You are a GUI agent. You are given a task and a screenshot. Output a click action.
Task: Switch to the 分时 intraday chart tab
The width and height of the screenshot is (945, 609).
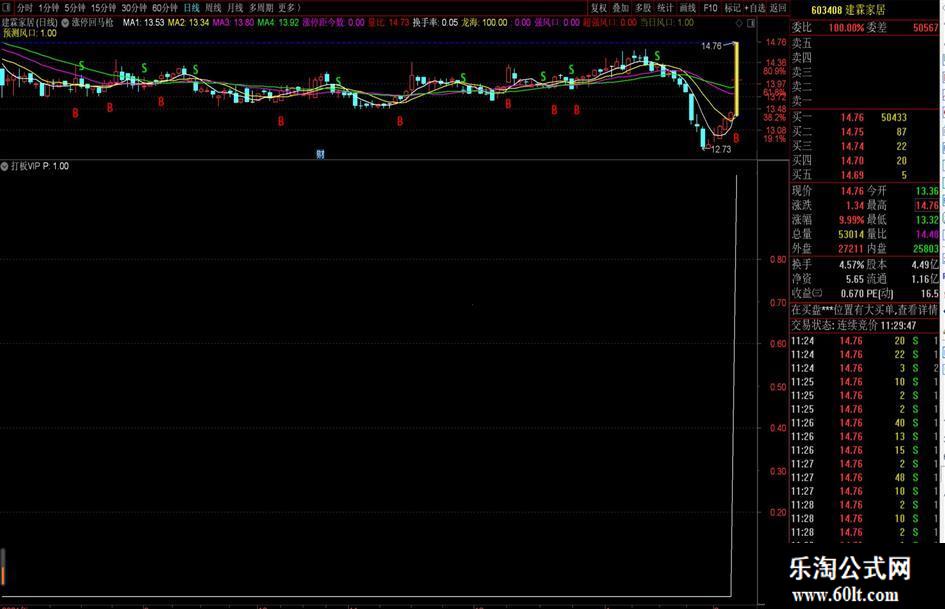click(x=25, y=8)
